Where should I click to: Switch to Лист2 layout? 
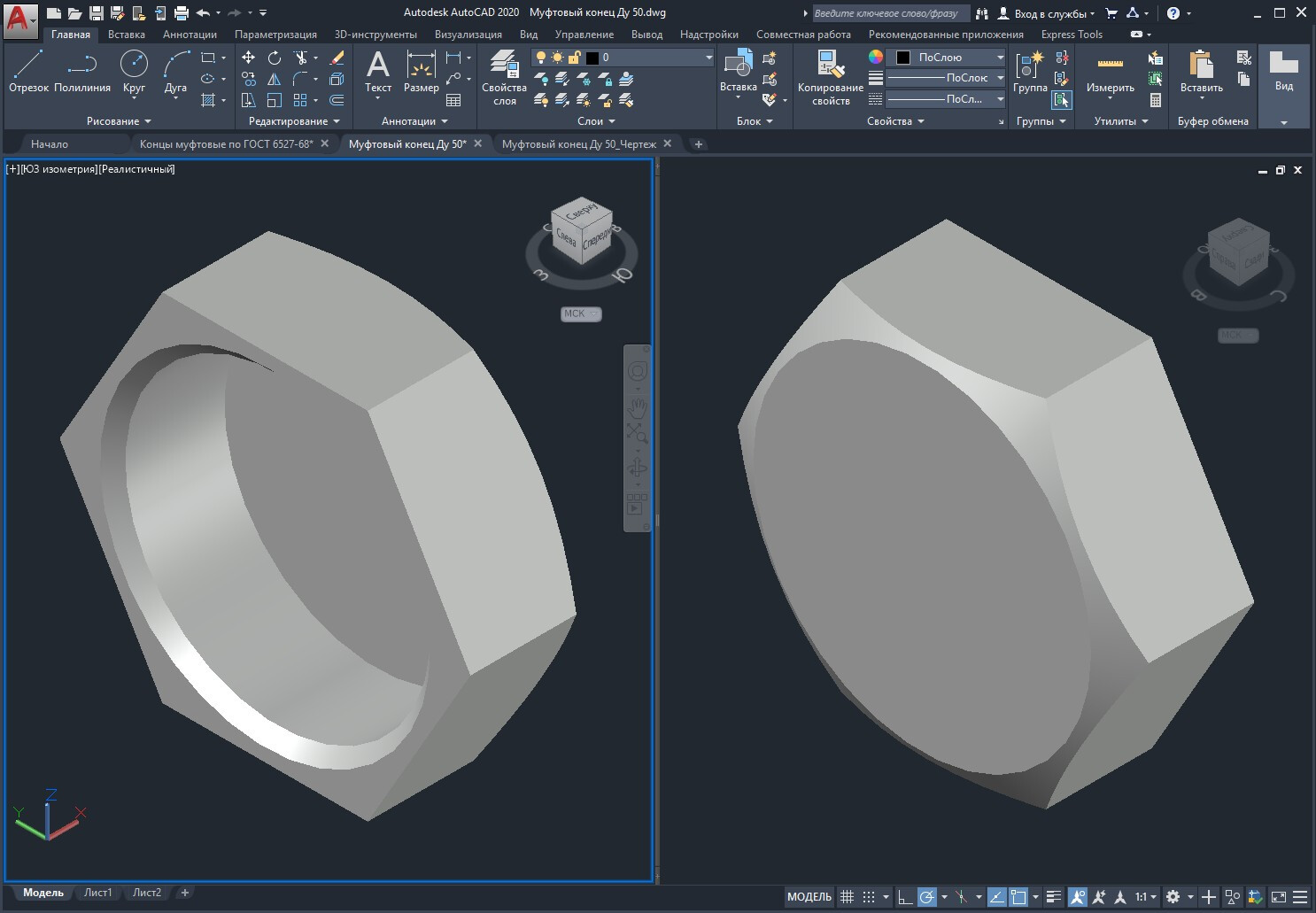(147, 893)
